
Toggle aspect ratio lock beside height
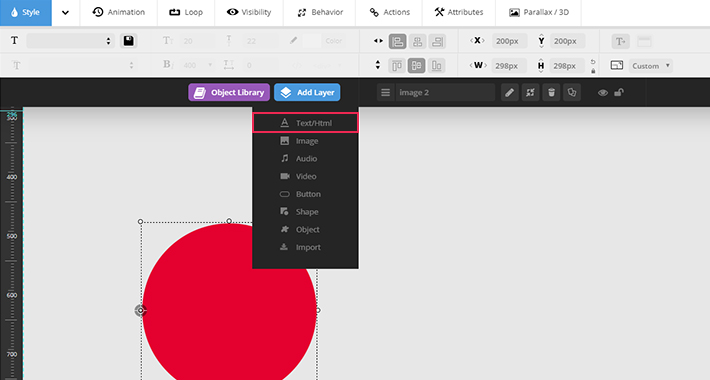coord(593,71)
